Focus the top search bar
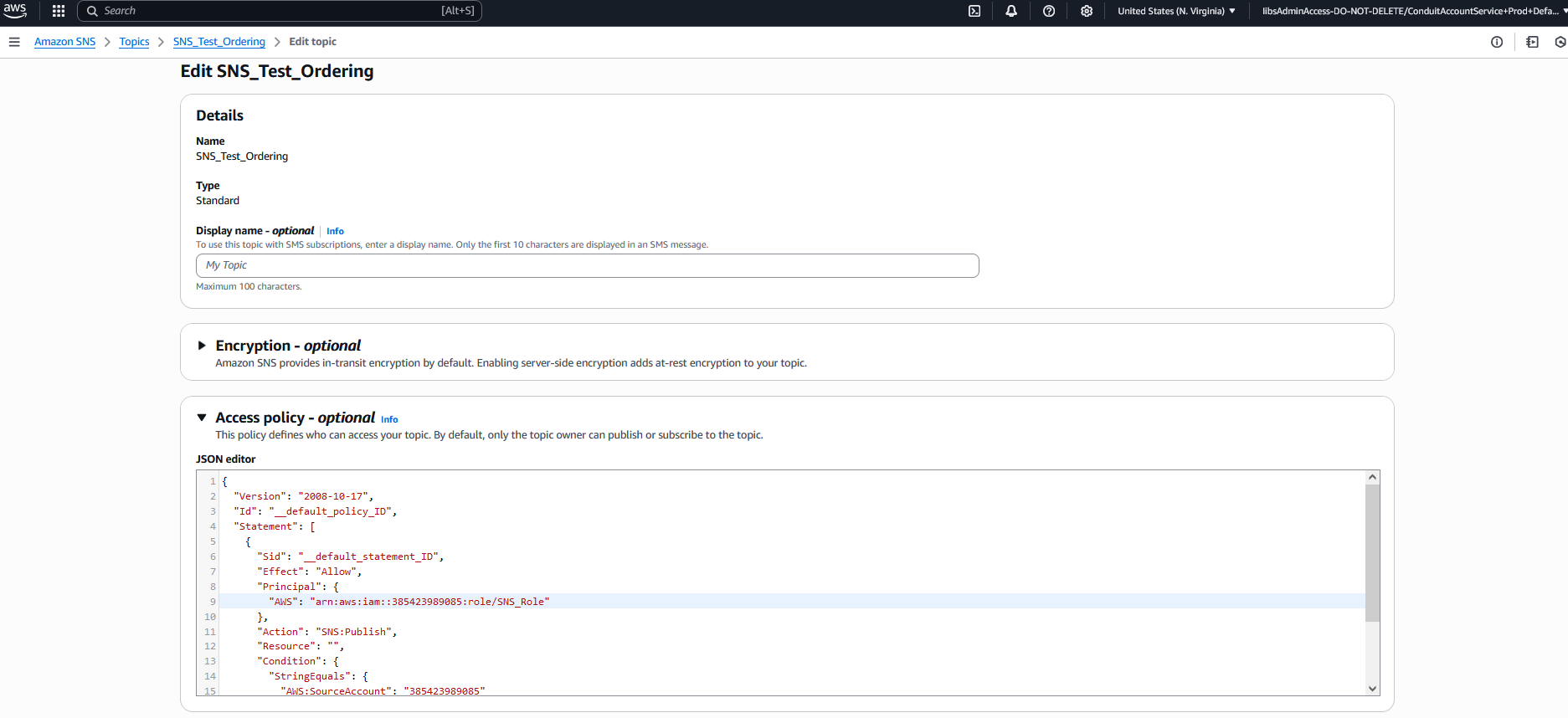 (280, 11)
